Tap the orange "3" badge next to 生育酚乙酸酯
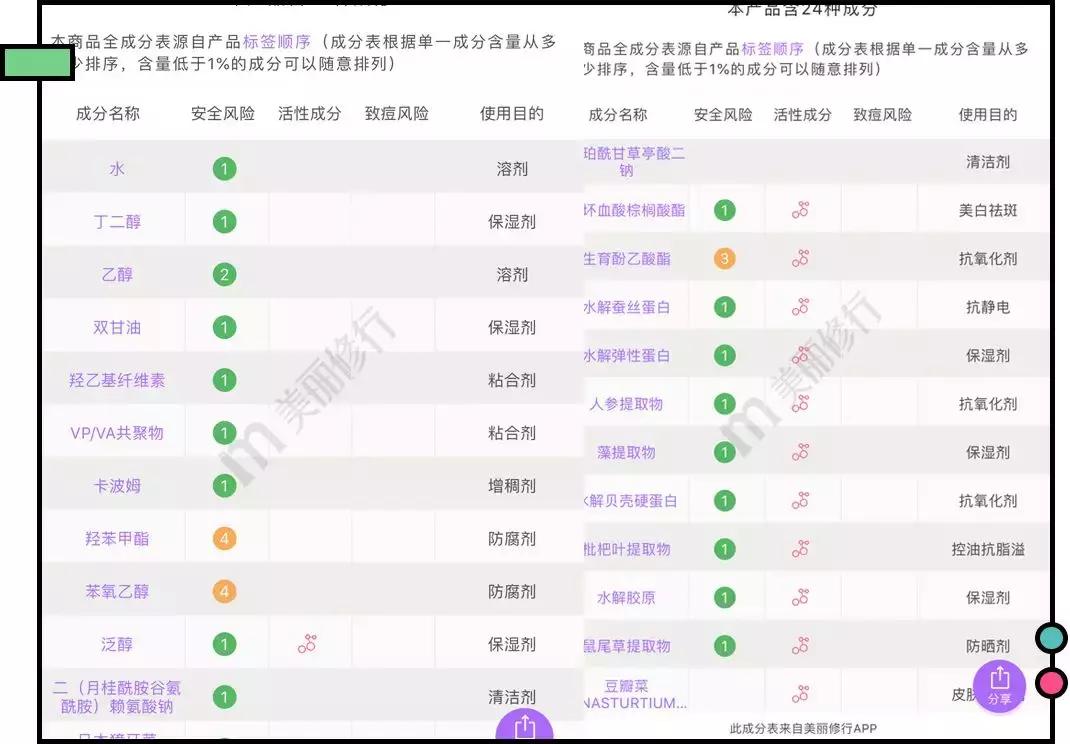This screenshot has width=1070, height=744. (x=726, y=259)
